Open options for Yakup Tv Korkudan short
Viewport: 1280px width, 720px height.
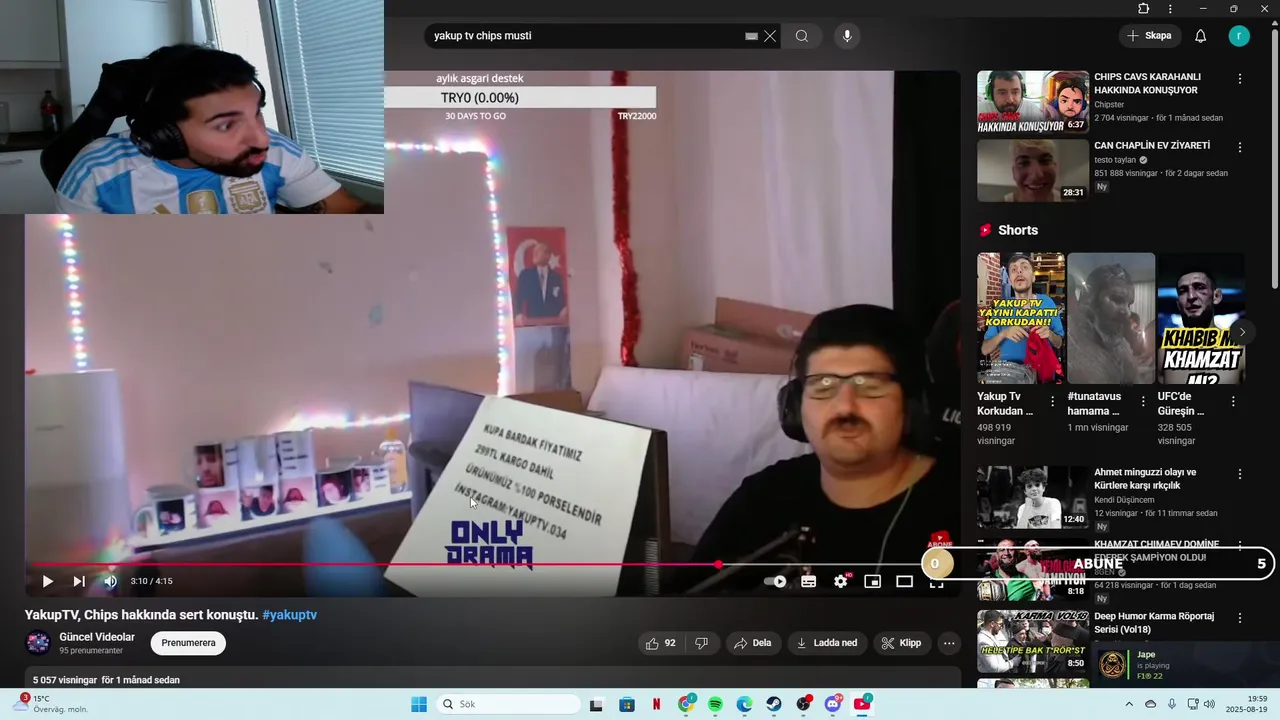tap(1052, 401)
